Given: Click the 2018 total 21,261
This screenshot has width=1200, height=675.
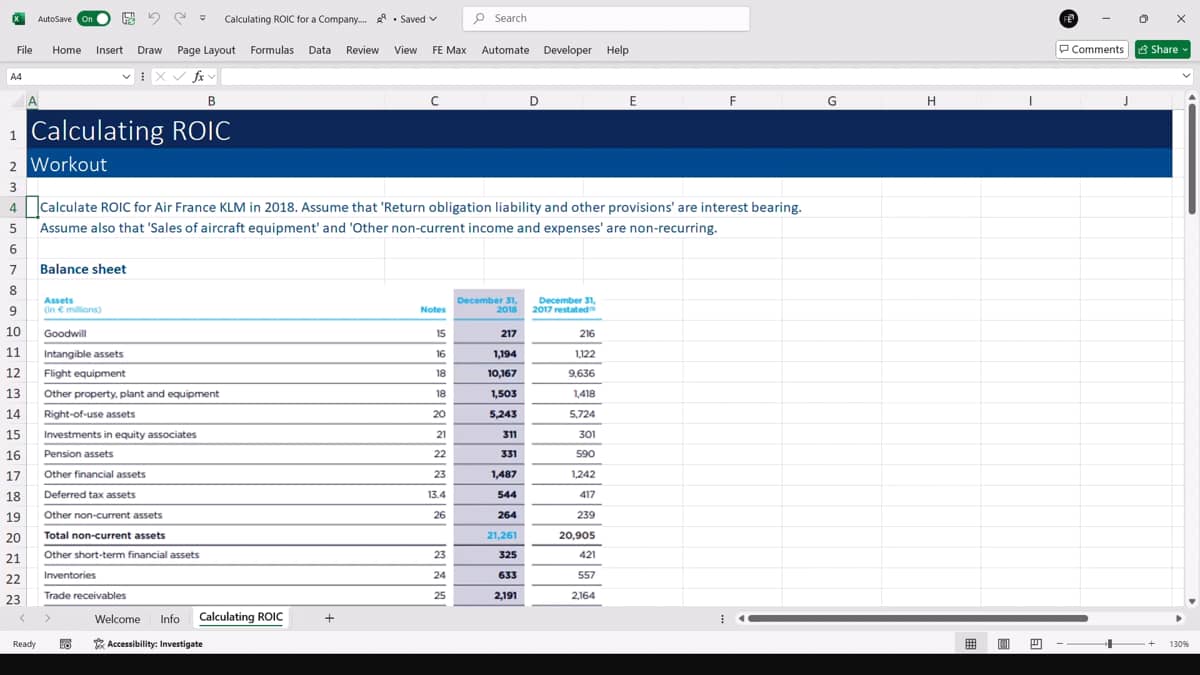Looking at the screenshot, I should 502,535.
